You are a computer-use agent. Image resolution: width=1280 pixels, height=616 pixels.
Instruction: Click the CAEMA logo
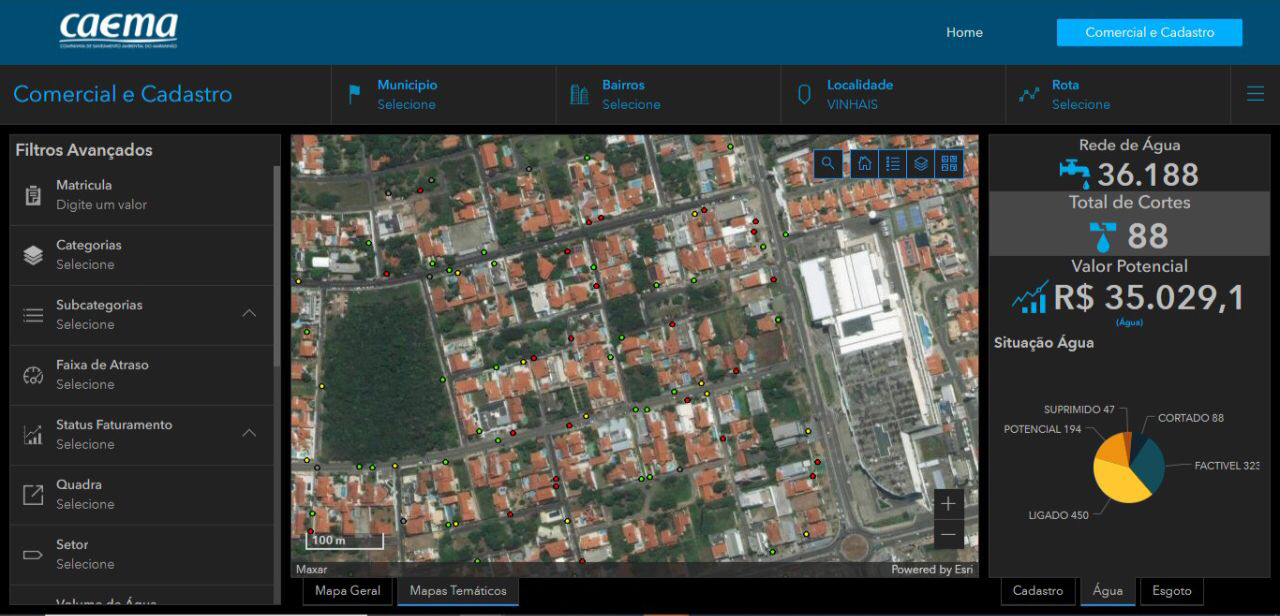pyautogui.click(x=118, y=31)
